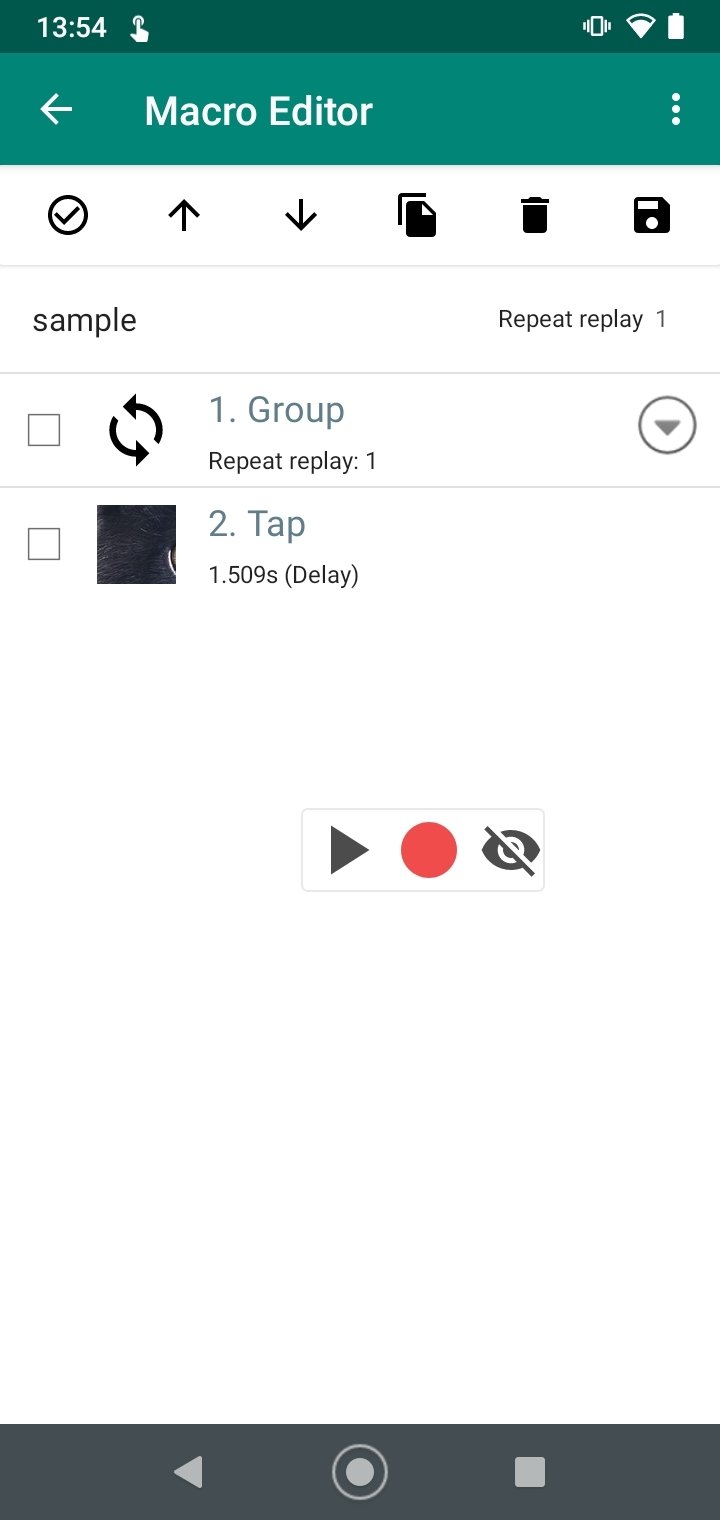Change the Repeat replay count value
The height and width of the screenshot is (1520, 720).
click(x=661, y=319)
